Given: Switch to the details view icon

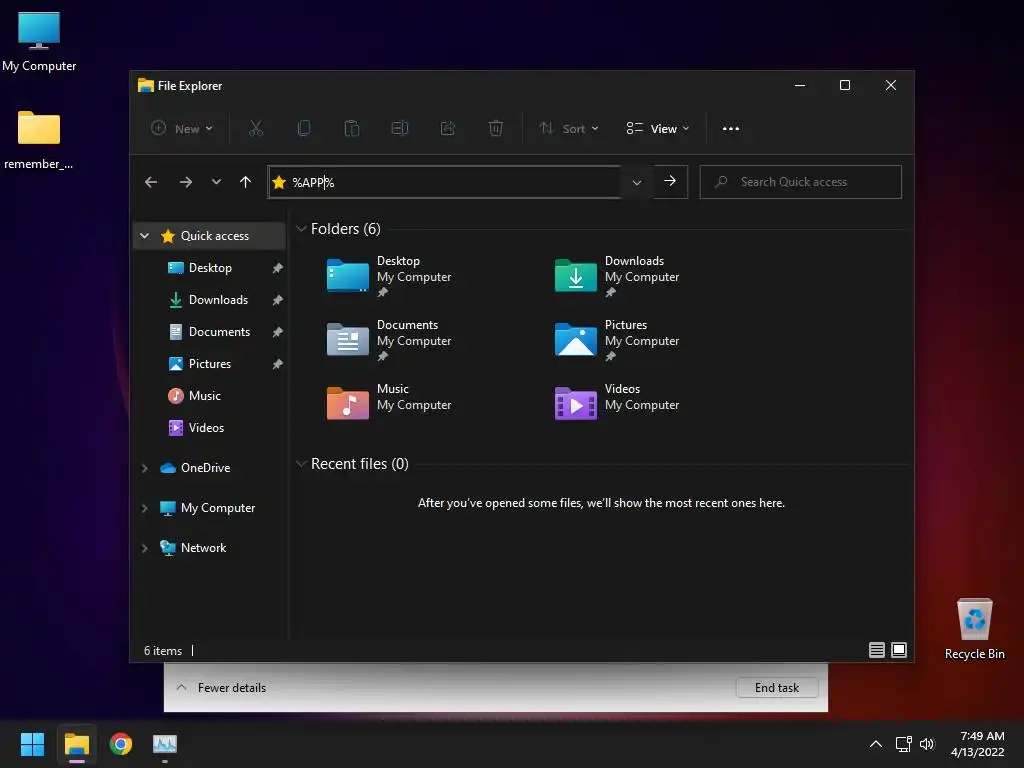Looking at the screenshot, I should tap(876, 650).
